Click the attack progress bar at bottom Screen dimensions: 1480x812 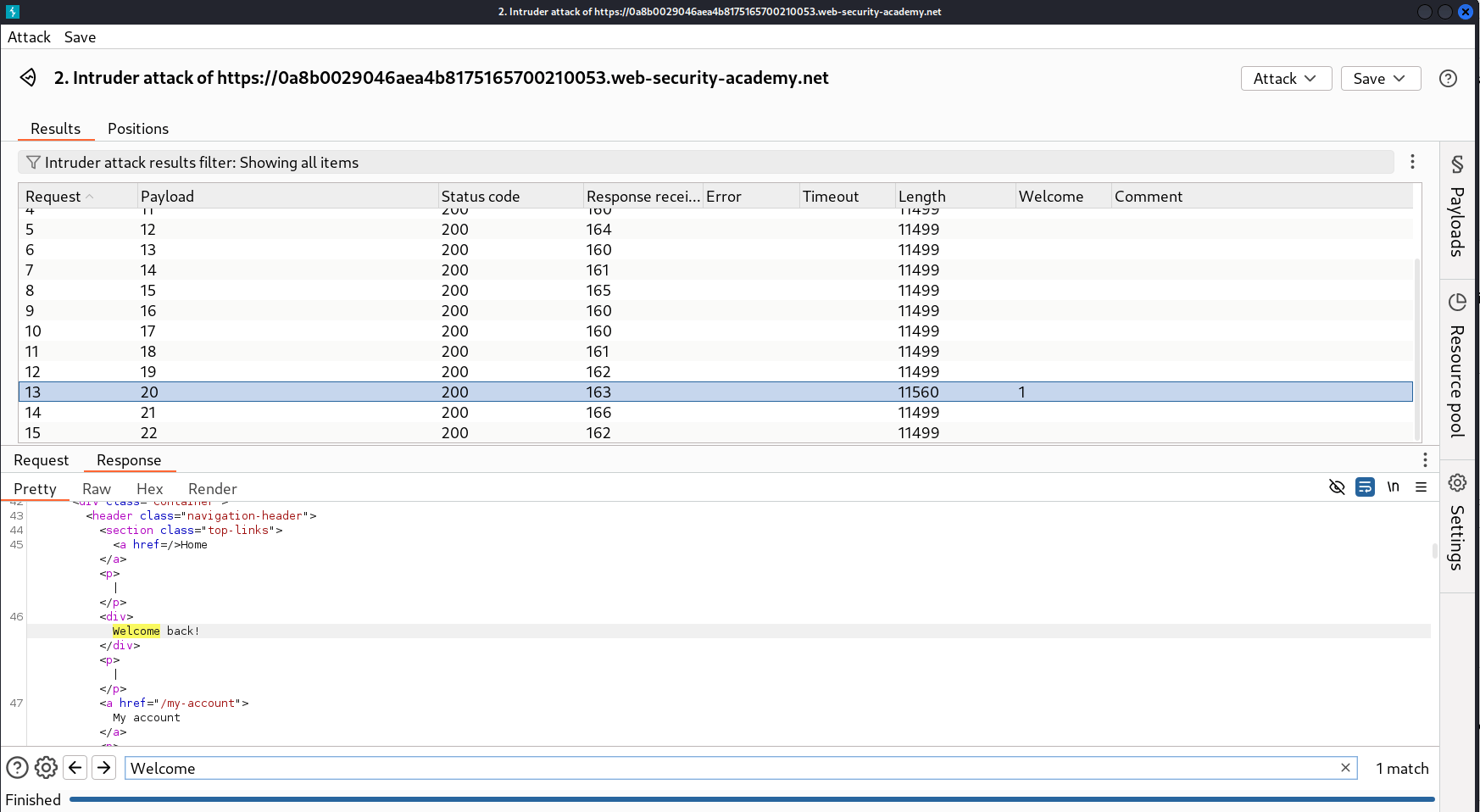(752, 798)
